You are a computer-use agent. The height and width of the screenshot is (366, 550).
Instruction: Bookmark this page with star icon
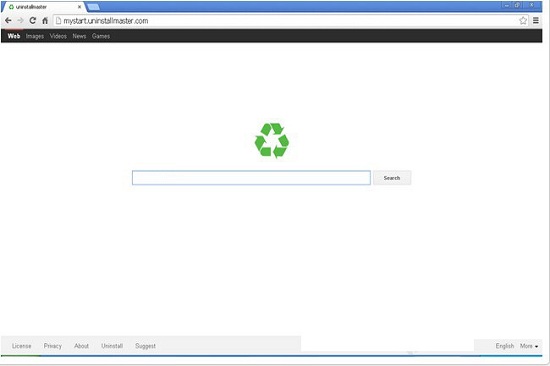(x=523, y=21)
